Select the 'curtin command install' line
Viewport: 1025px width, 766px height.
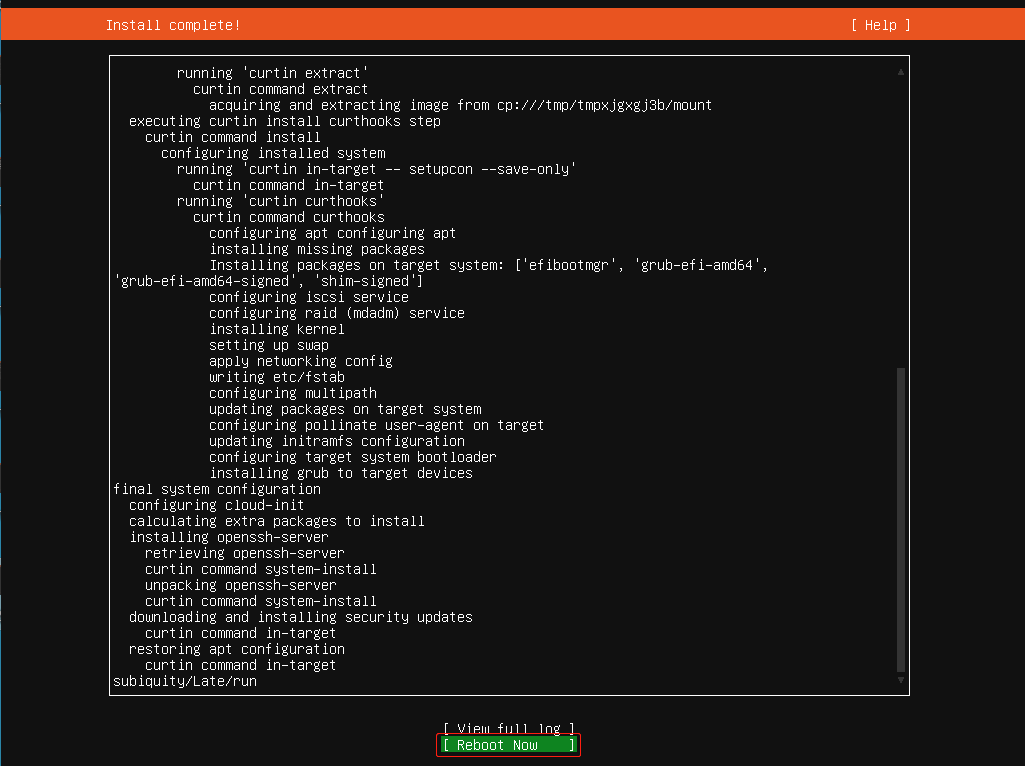(233, 137)
